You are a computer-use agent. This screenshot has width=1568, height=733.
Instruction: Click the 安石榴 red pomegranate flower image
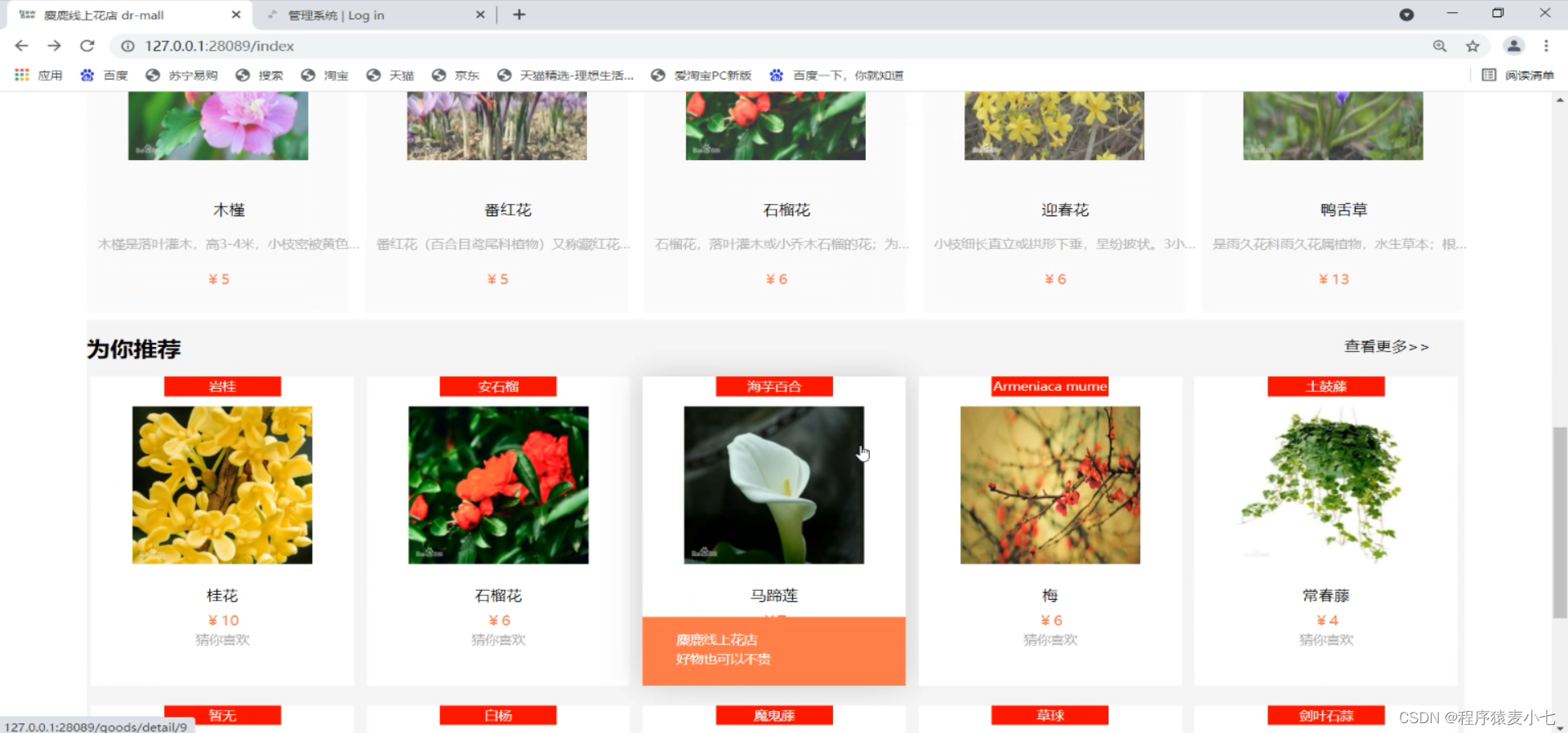click(x=498, y=485)
